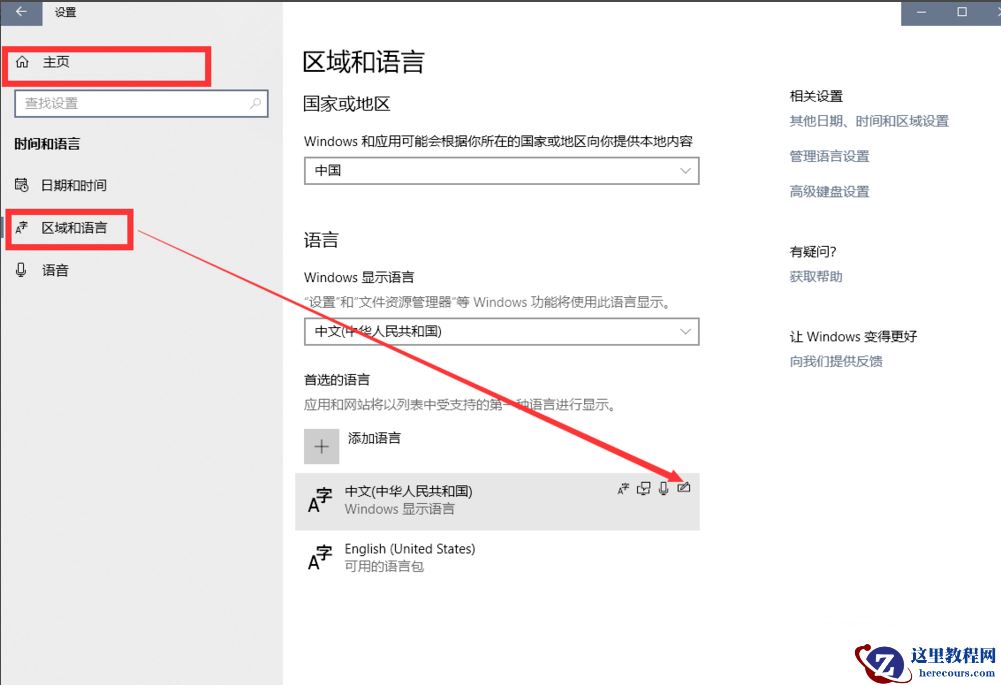
Task: Click the home icon next to 主页
Action: click(x=21, y=61)
